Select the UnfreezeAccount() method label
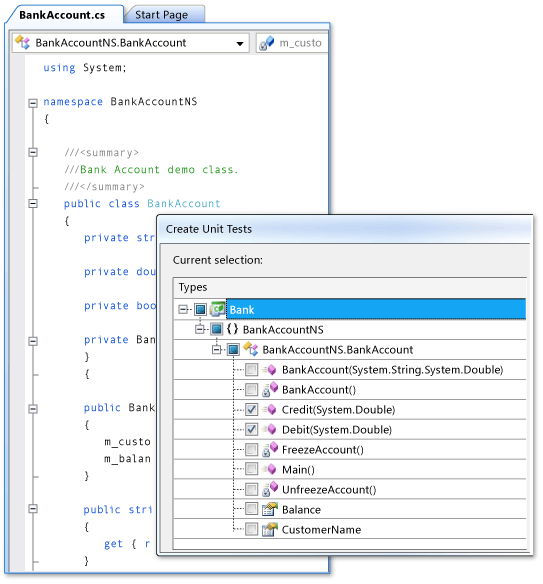The width and height of the screenshot is (543, 584). tap(329, 490)
